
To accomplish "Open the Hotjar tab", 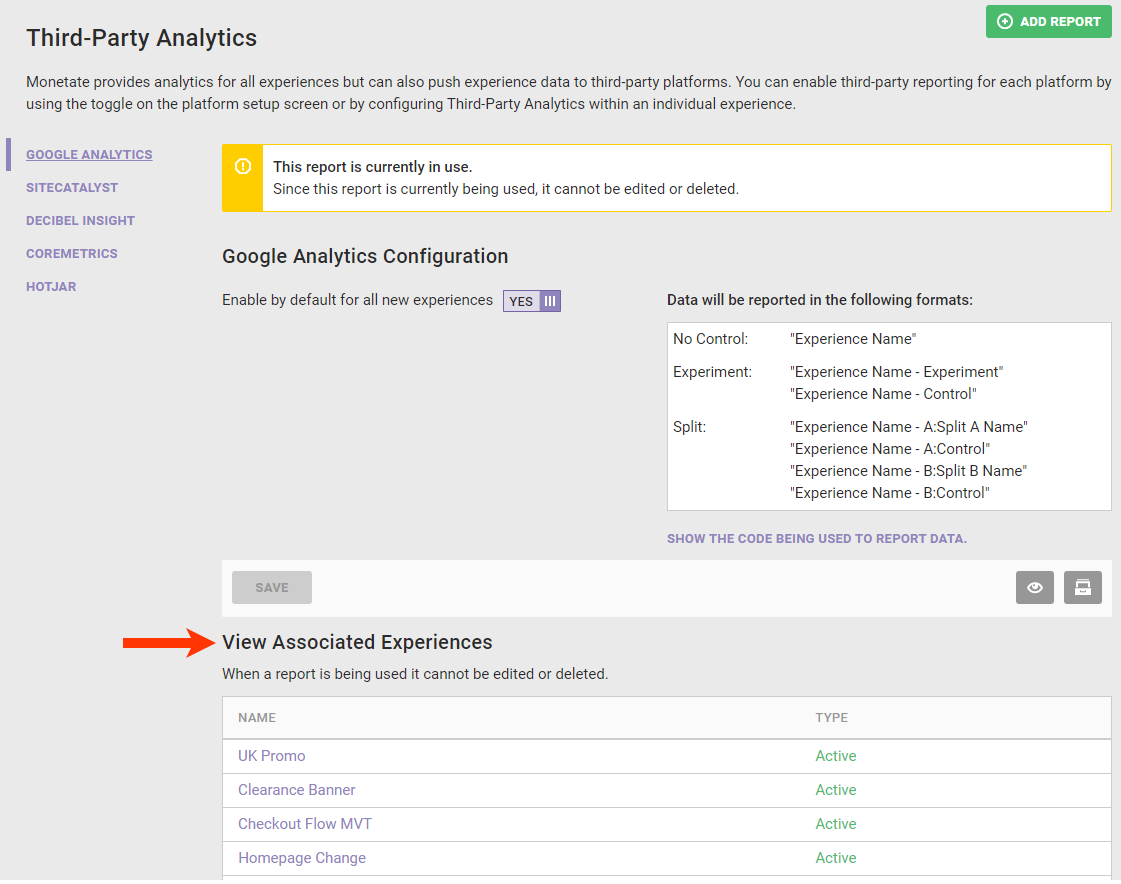I will point(51,287).
